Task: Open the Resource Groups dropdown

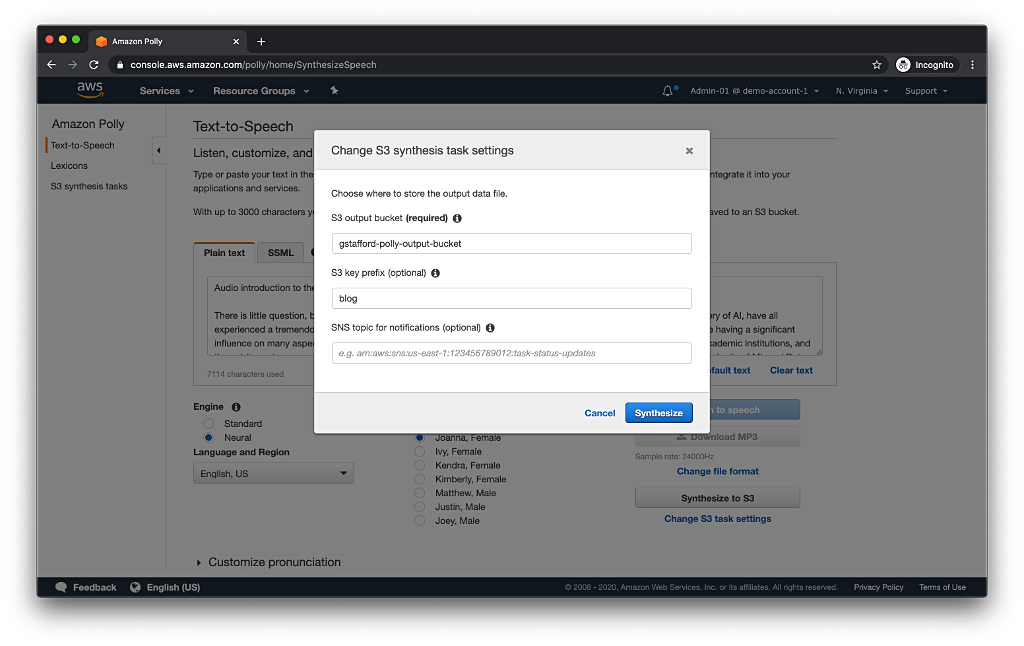Action: 261,91
